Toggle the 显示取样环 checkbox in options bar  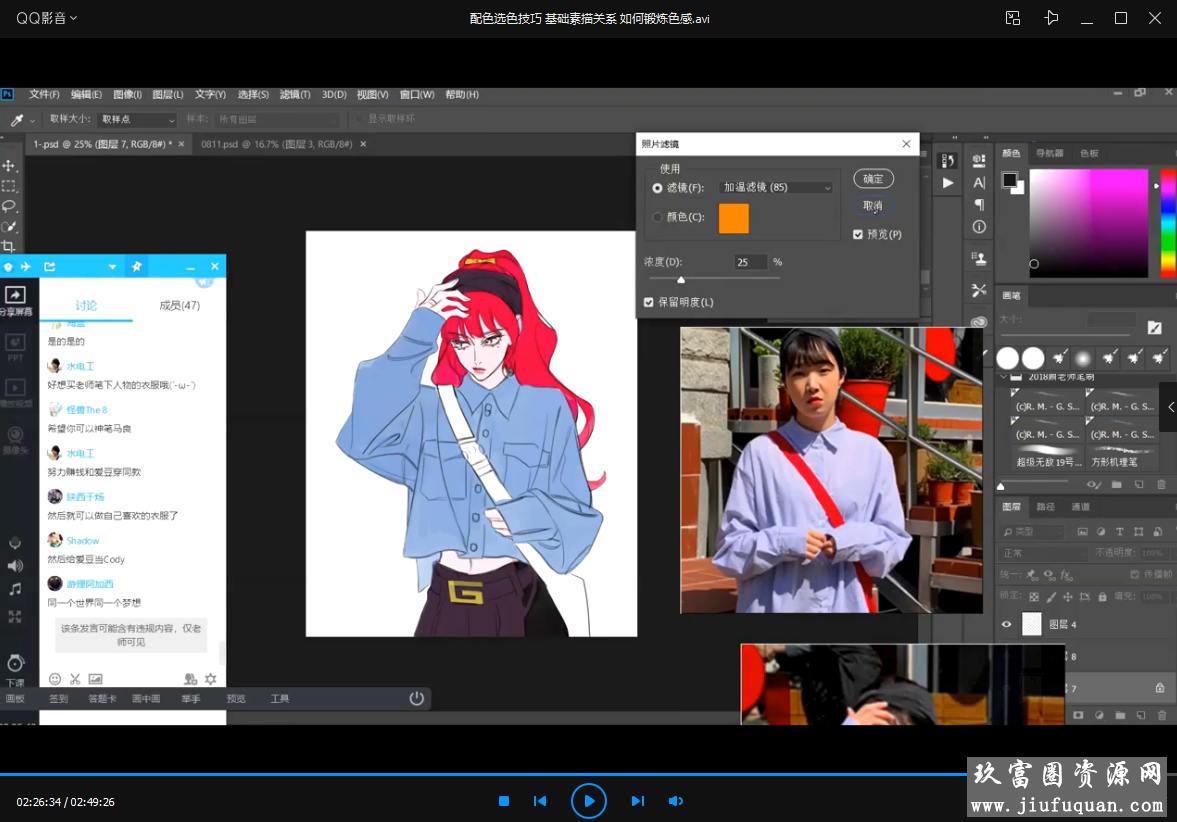[x=360, y=119]
